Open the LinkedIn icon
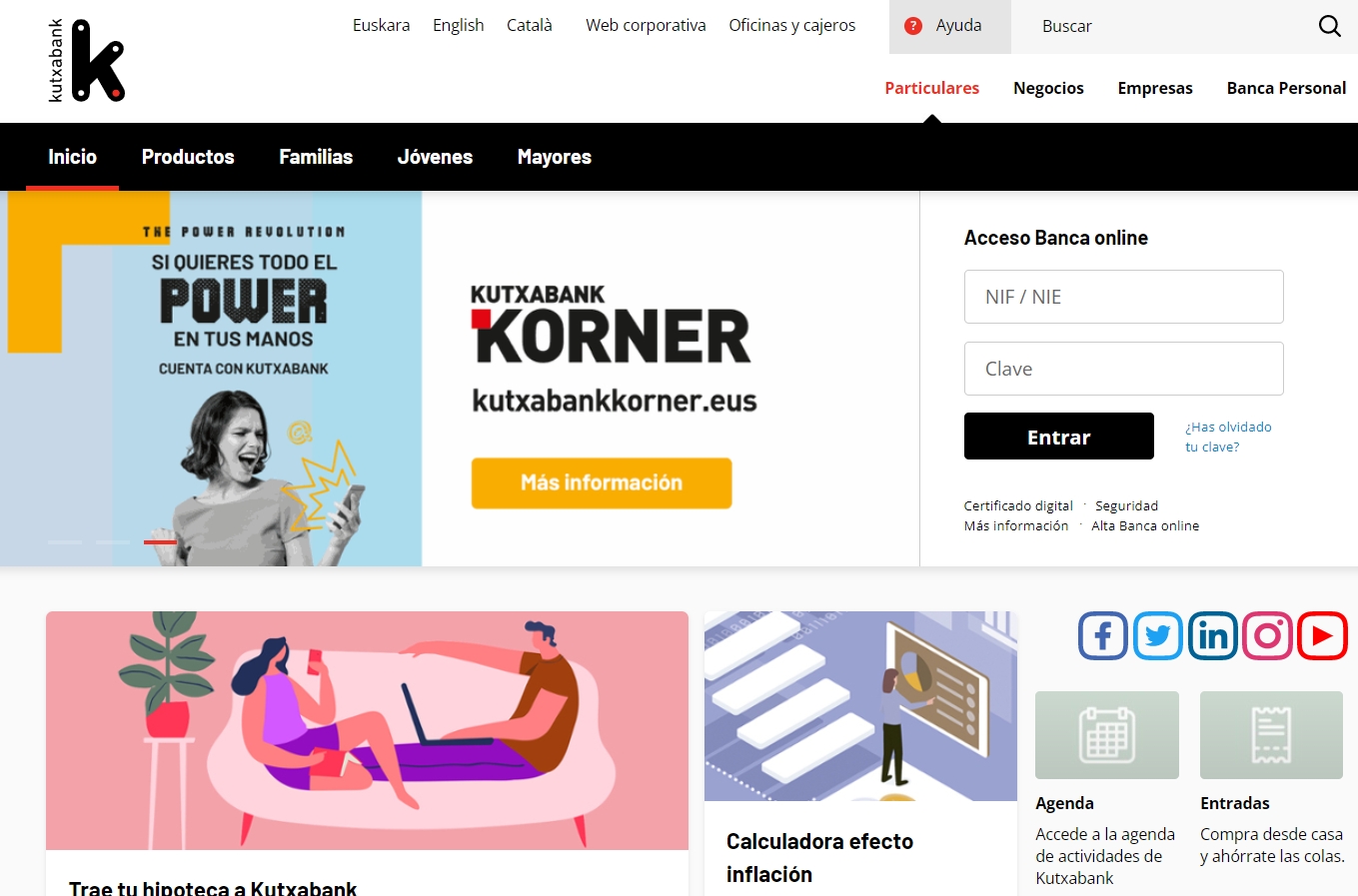Viewport: 1358px width, 896px height. [1213, 636]
